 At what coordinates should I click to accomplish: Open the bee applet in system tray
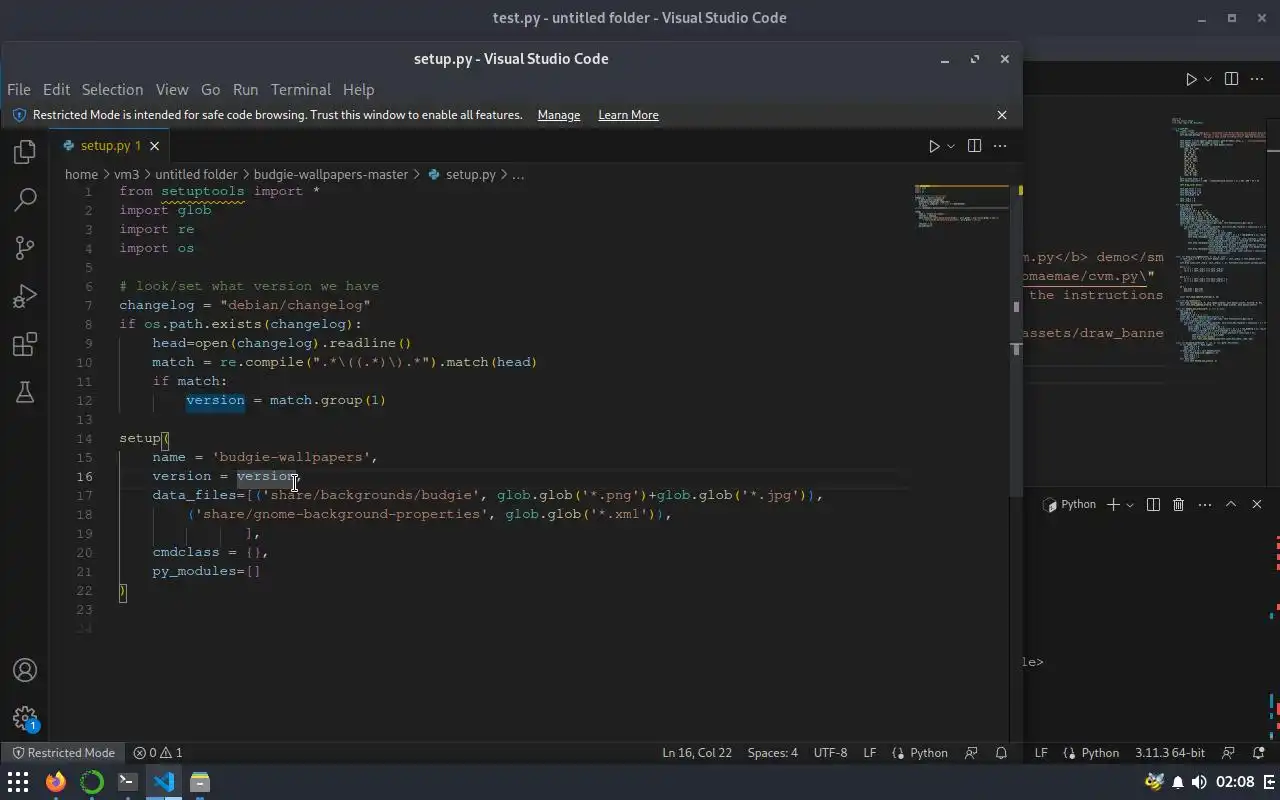1155,782
